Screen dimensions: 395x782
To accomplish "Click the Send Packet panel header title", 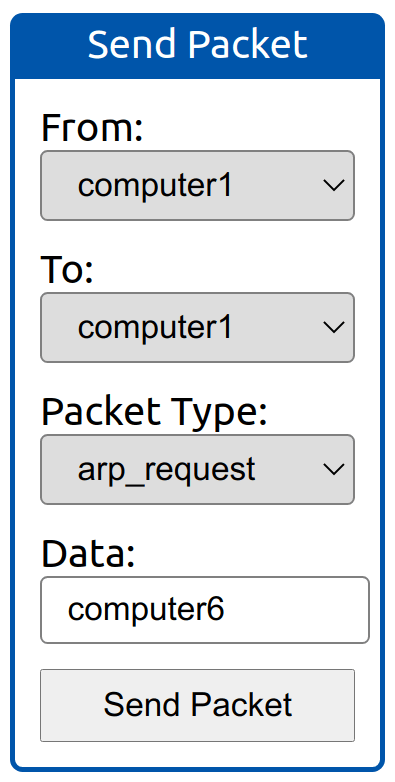I will click(x=198, y=44).
